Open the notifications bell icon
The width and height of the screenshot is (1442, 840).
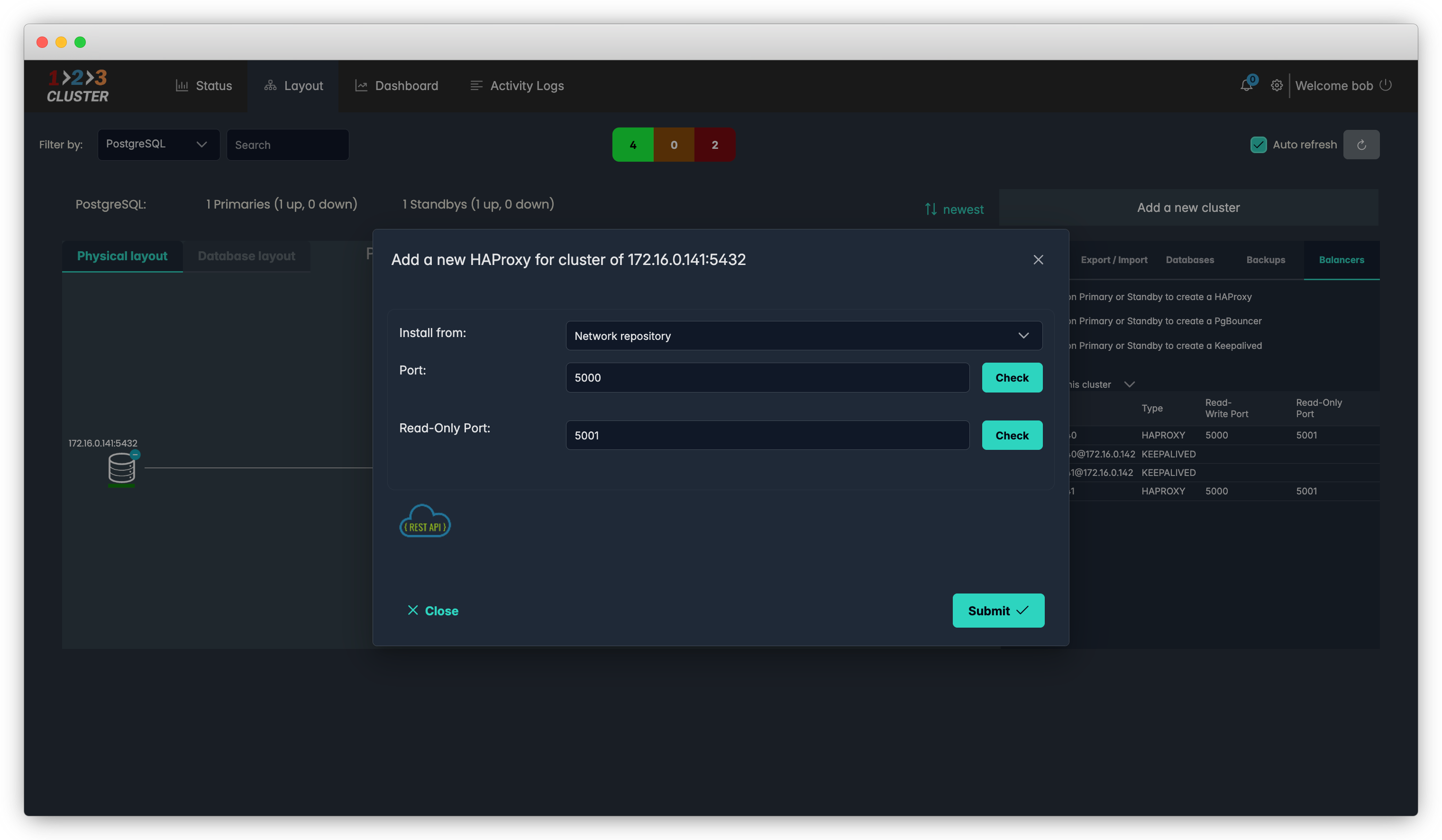coord(1246,86)
